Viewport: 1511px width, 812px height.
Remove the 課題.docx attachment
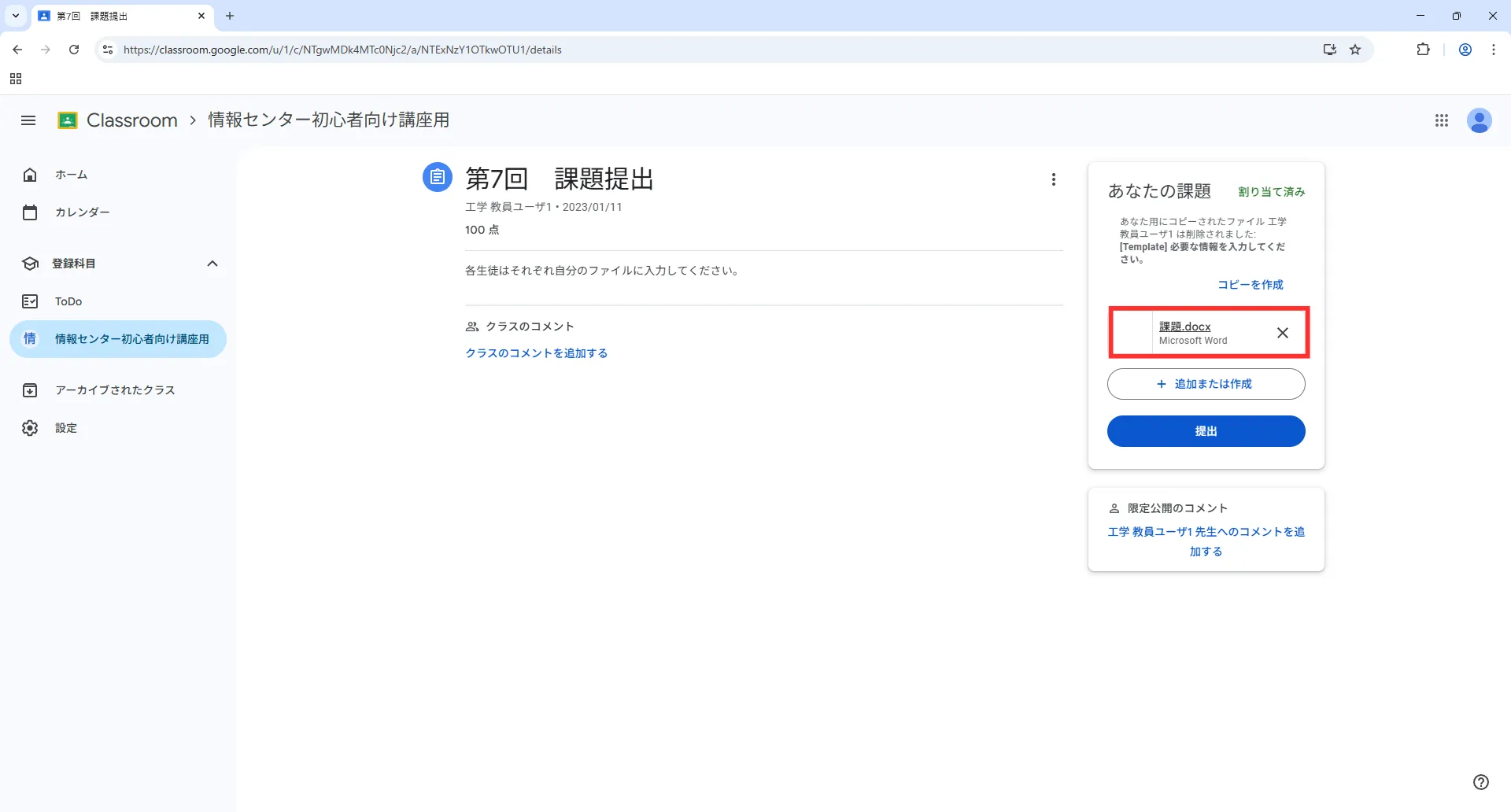[1282, 333]
